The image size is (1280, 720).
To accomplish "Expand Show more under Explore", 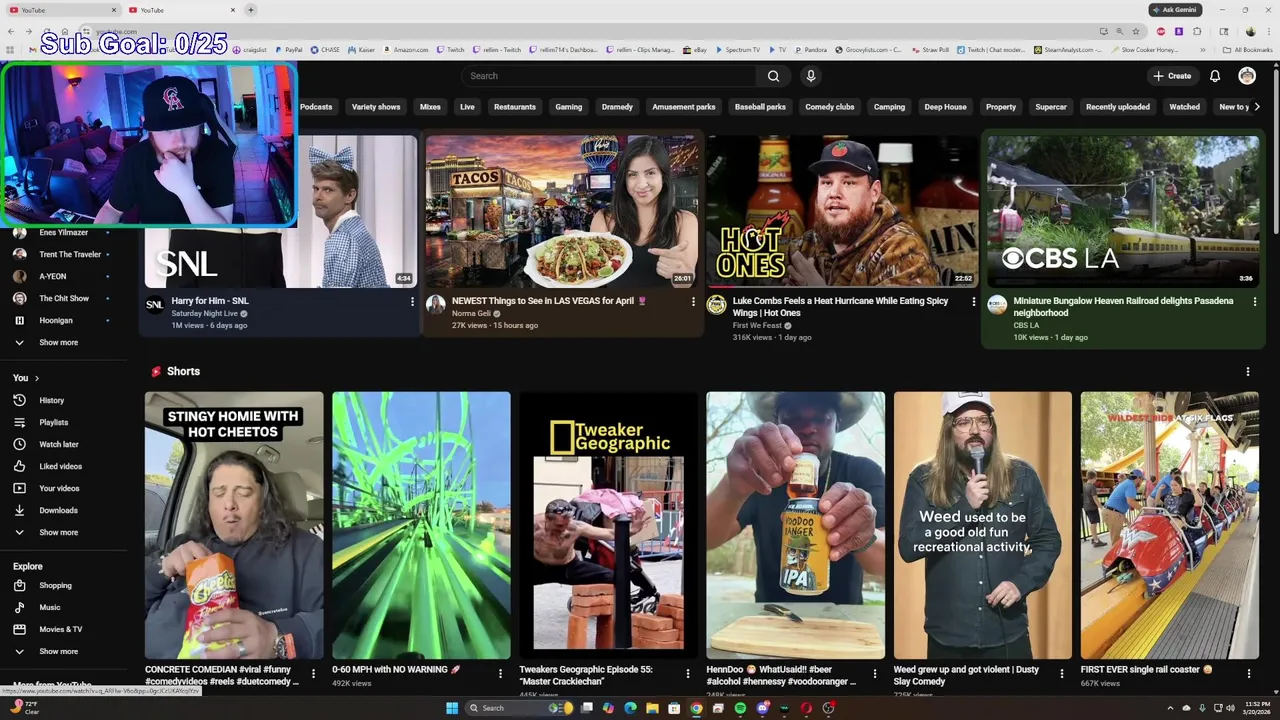I will pyautogui.click(x=64, y=651).
